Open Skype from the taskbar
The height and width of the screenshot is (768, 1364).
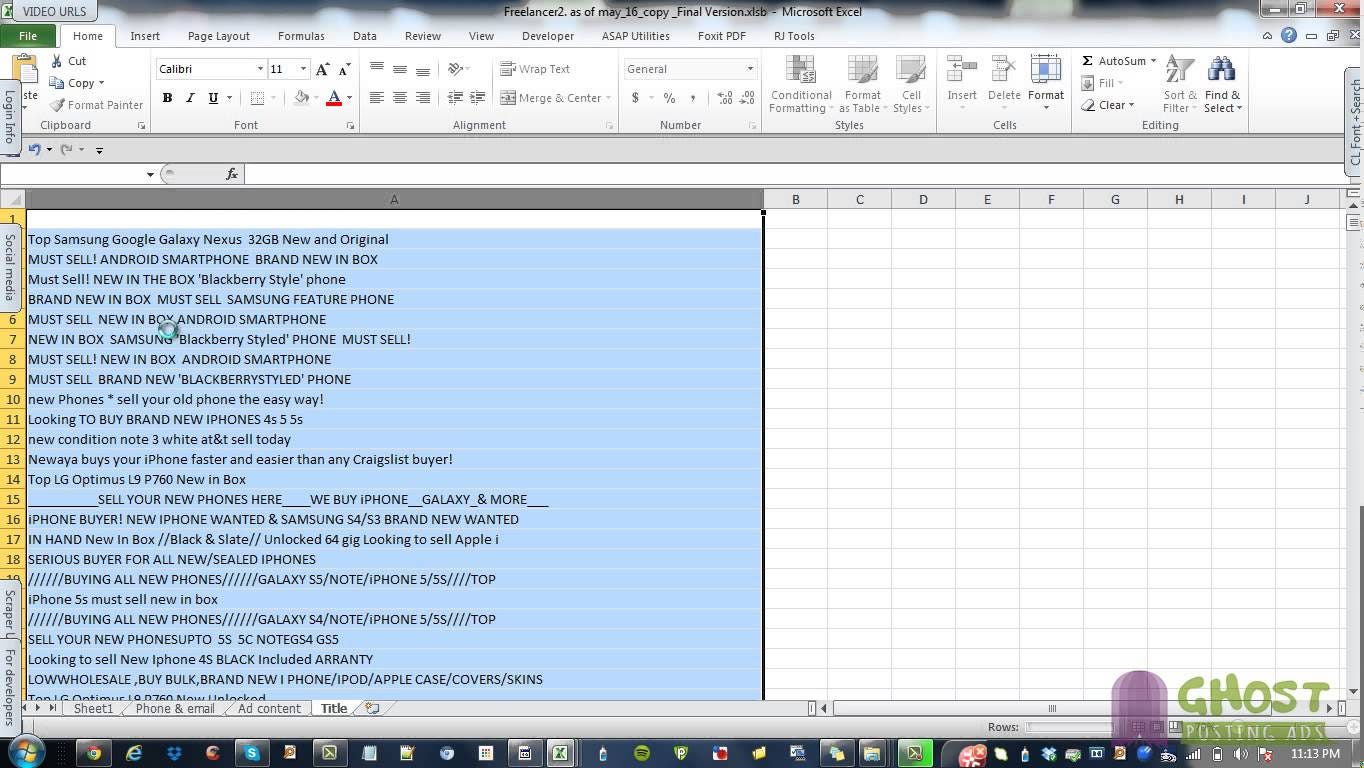(251, 753)
